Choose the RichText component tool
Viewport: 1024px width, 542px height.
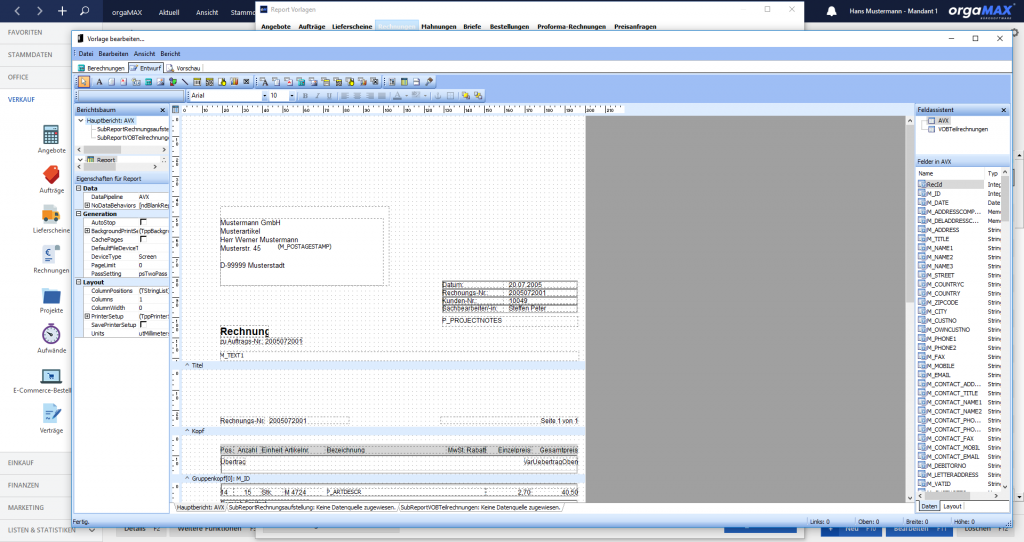tap(123, 82)
